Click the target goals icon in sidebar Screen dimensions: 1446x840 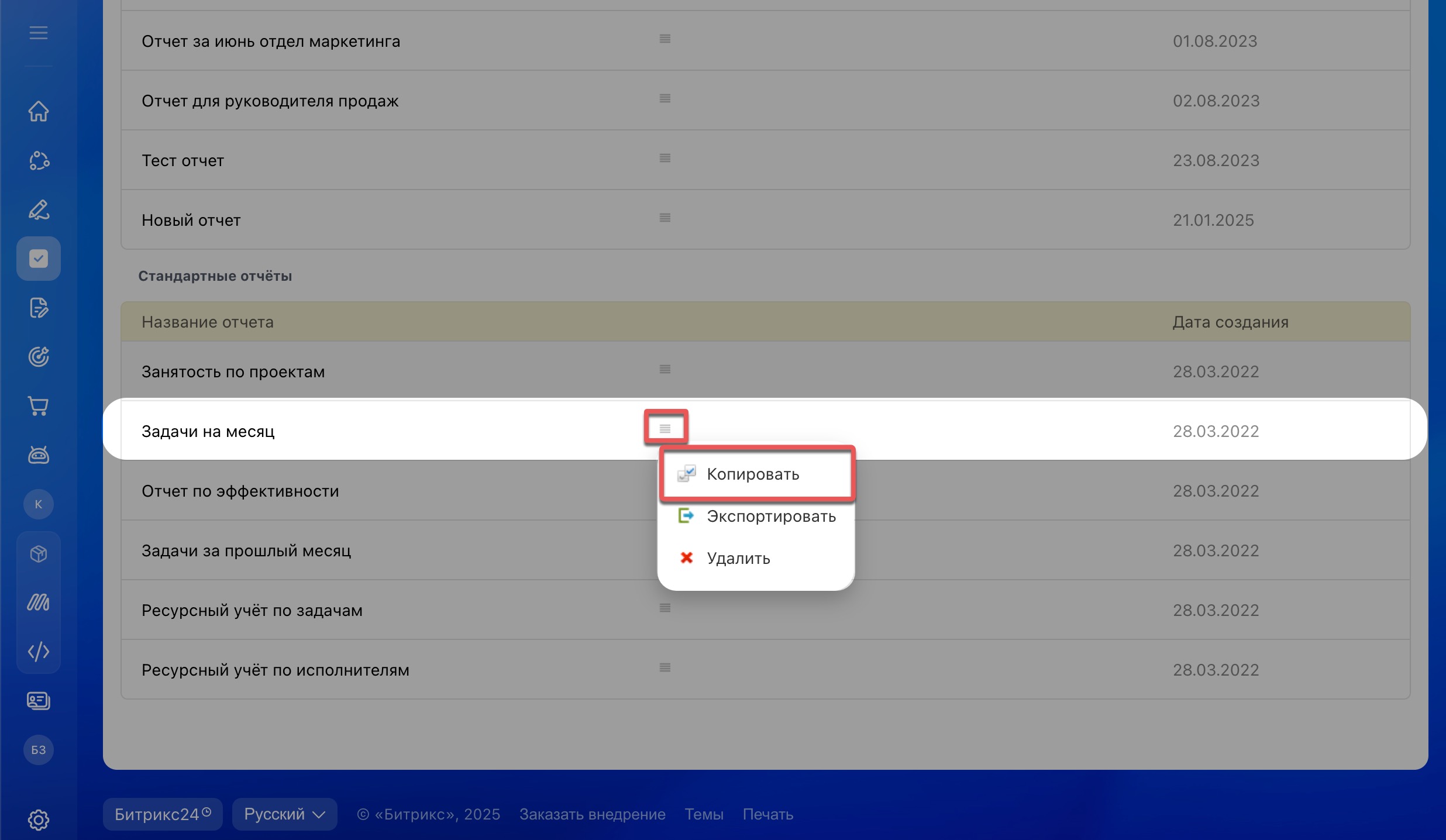pos(39,356)
